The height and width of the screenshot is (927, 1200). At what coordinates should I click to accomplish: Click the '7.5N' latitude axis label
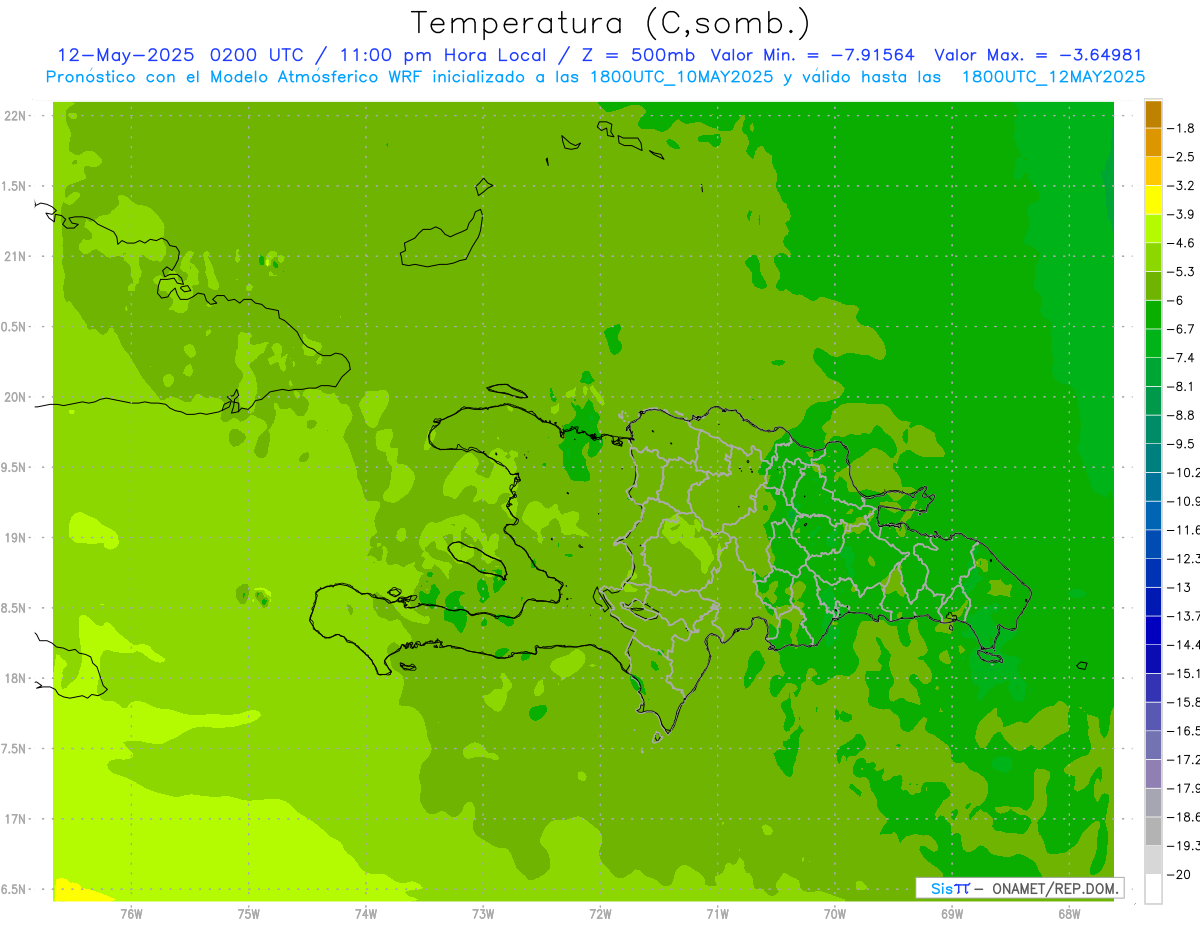[13, 749]
